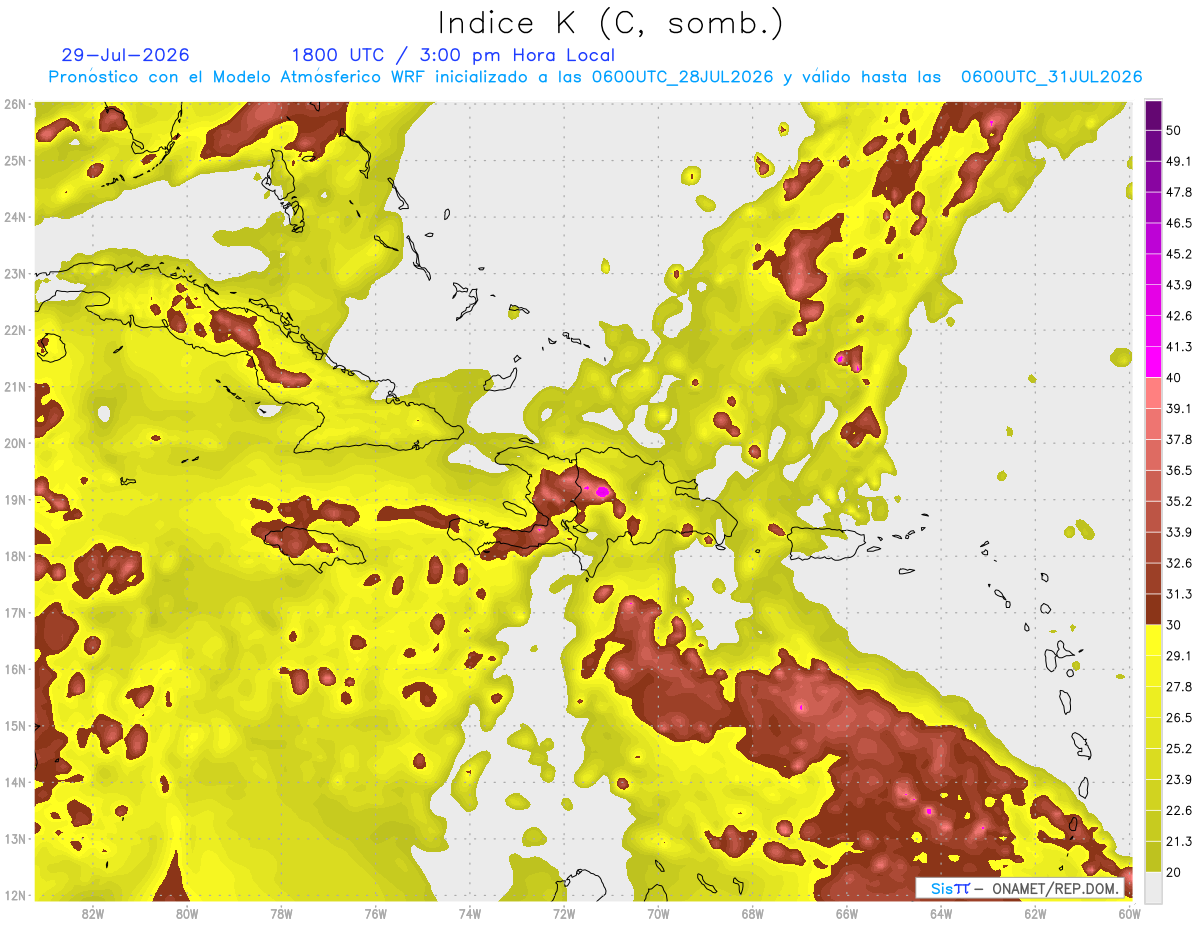This screenshot has height=927, width=1200.
Task: Click the colorbar value "47.8"
Action: (1179, 192)
